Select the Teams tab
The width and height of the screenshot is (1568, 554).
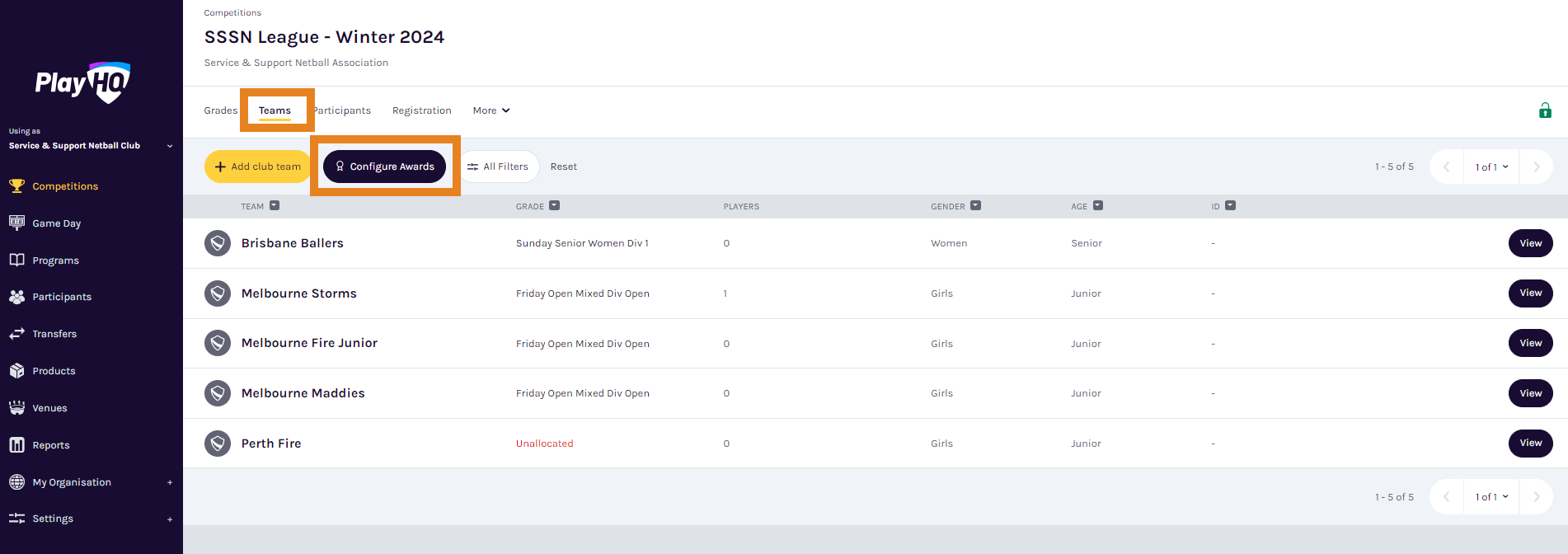coord(275,110)
